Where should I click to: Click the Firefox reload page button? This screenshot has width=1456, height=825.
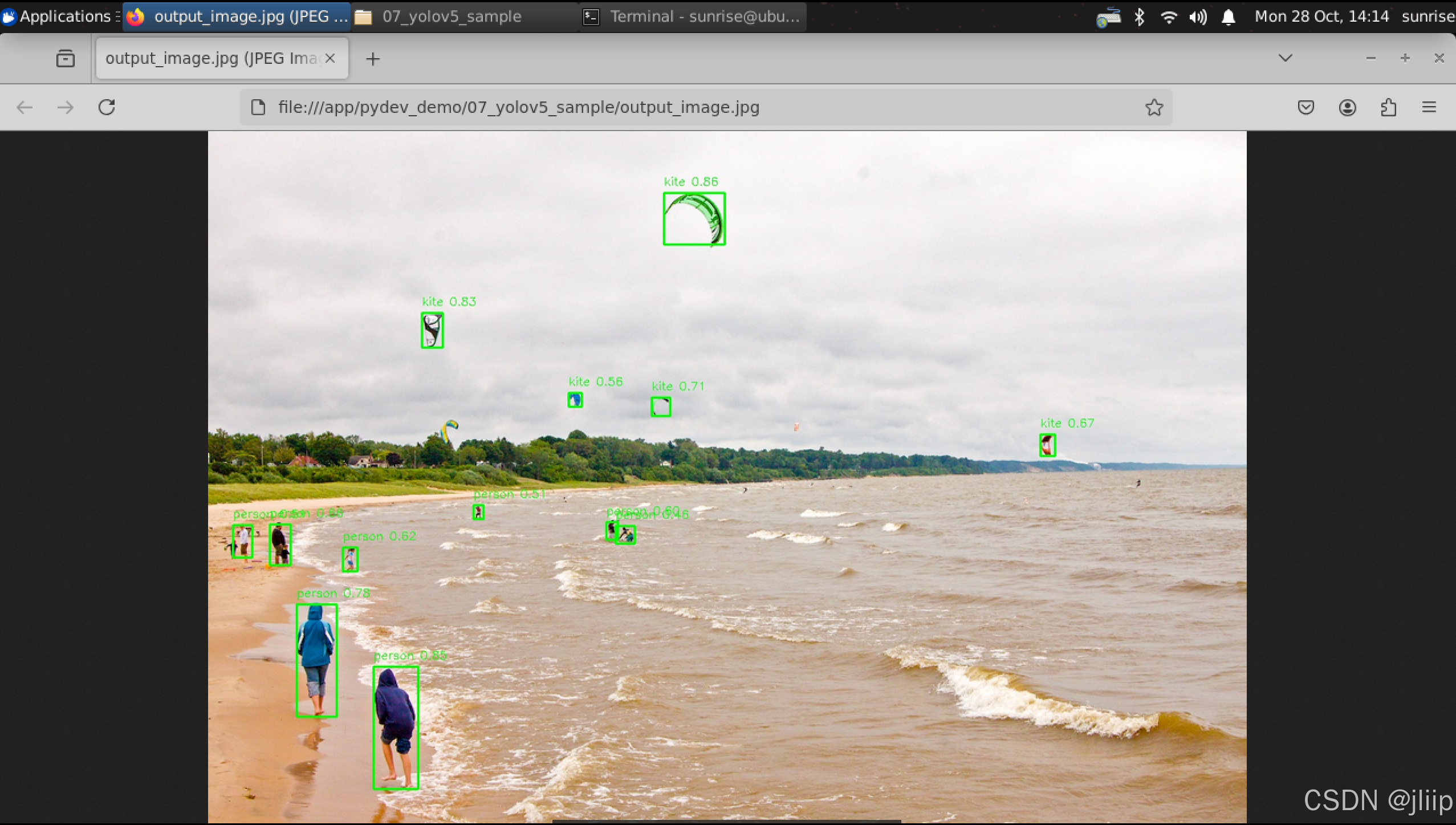(x=107, y=107)
